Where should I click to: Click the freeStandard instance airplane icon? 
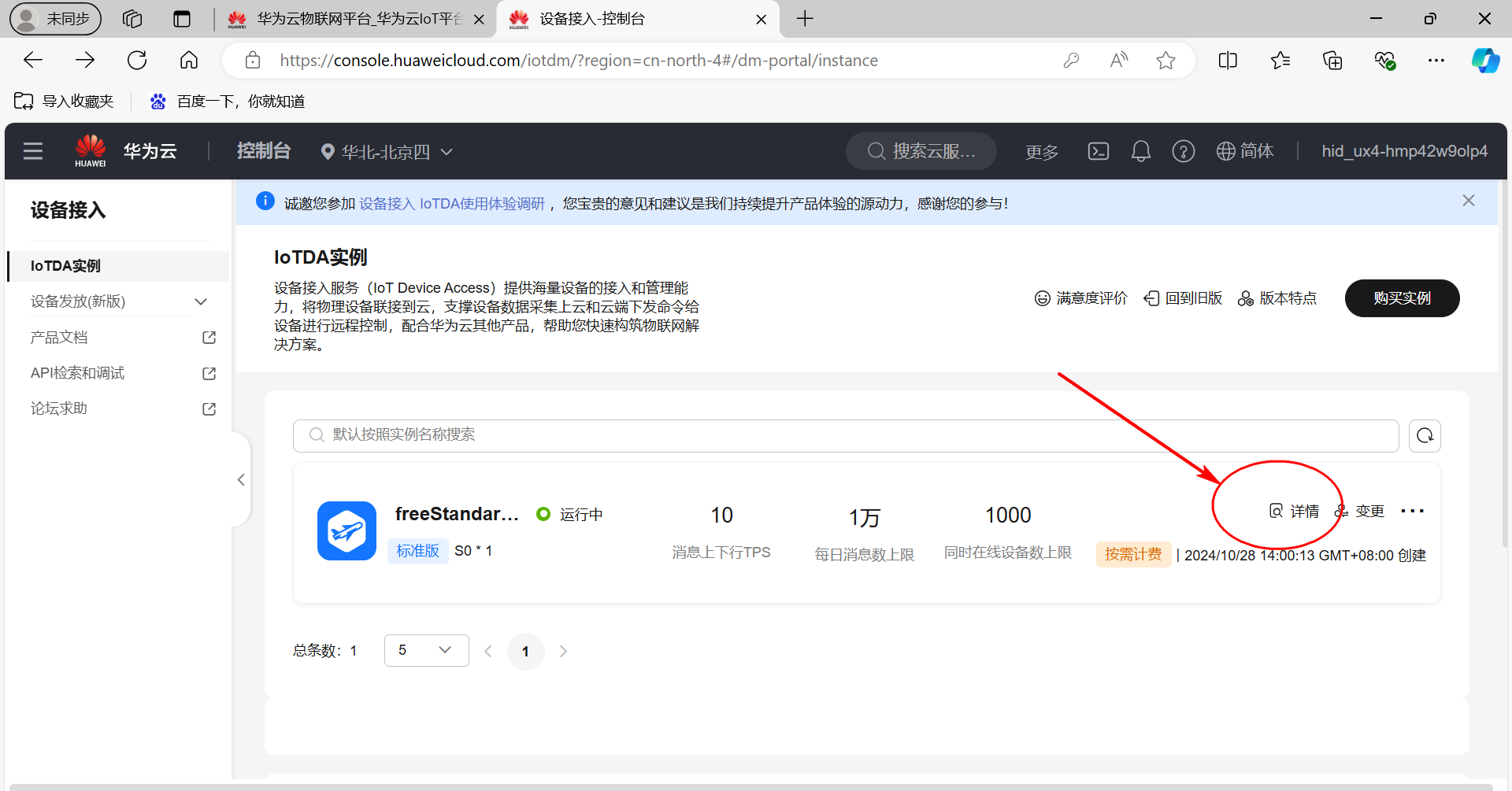click(x=346, y=531)
